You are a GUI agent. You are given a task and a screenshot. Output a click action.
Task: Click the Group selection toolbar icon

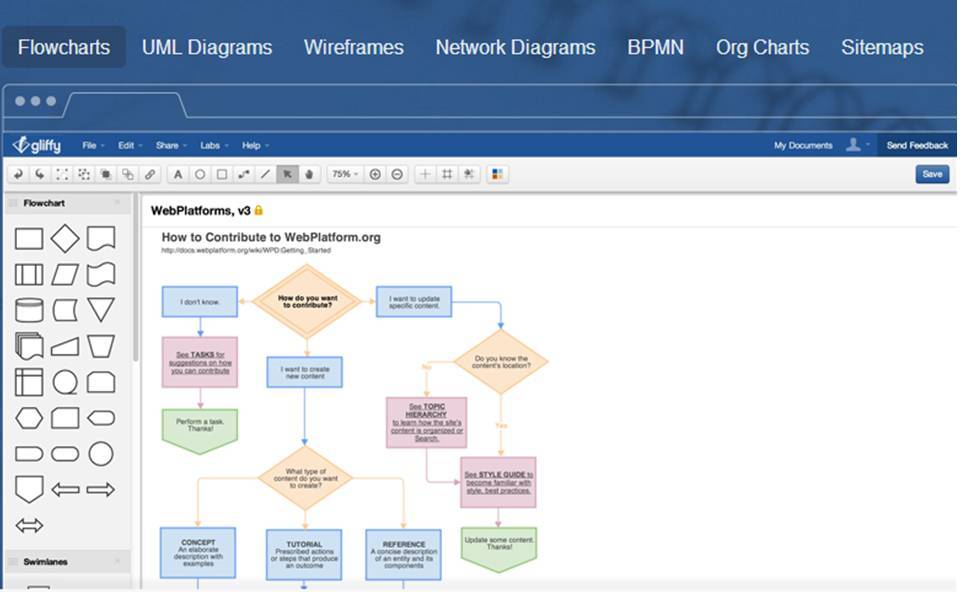(x=62, y=174)
